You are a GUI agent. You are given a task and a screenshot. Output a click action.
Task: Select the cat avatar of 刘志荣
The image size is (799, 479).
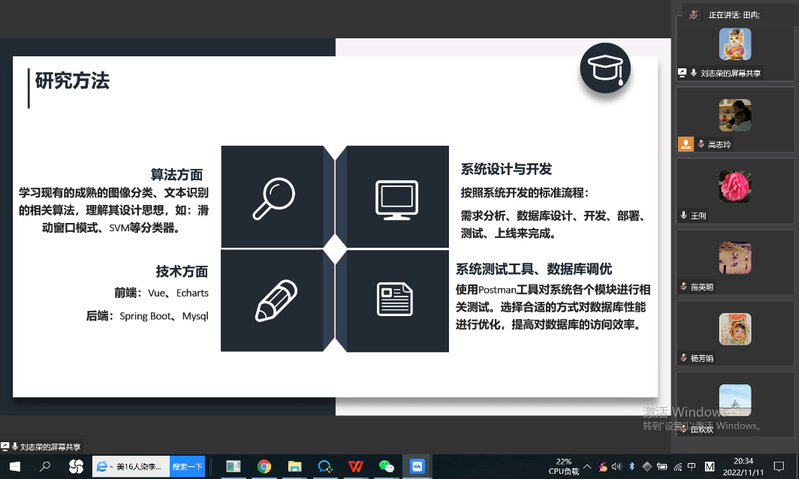[735, 44]
